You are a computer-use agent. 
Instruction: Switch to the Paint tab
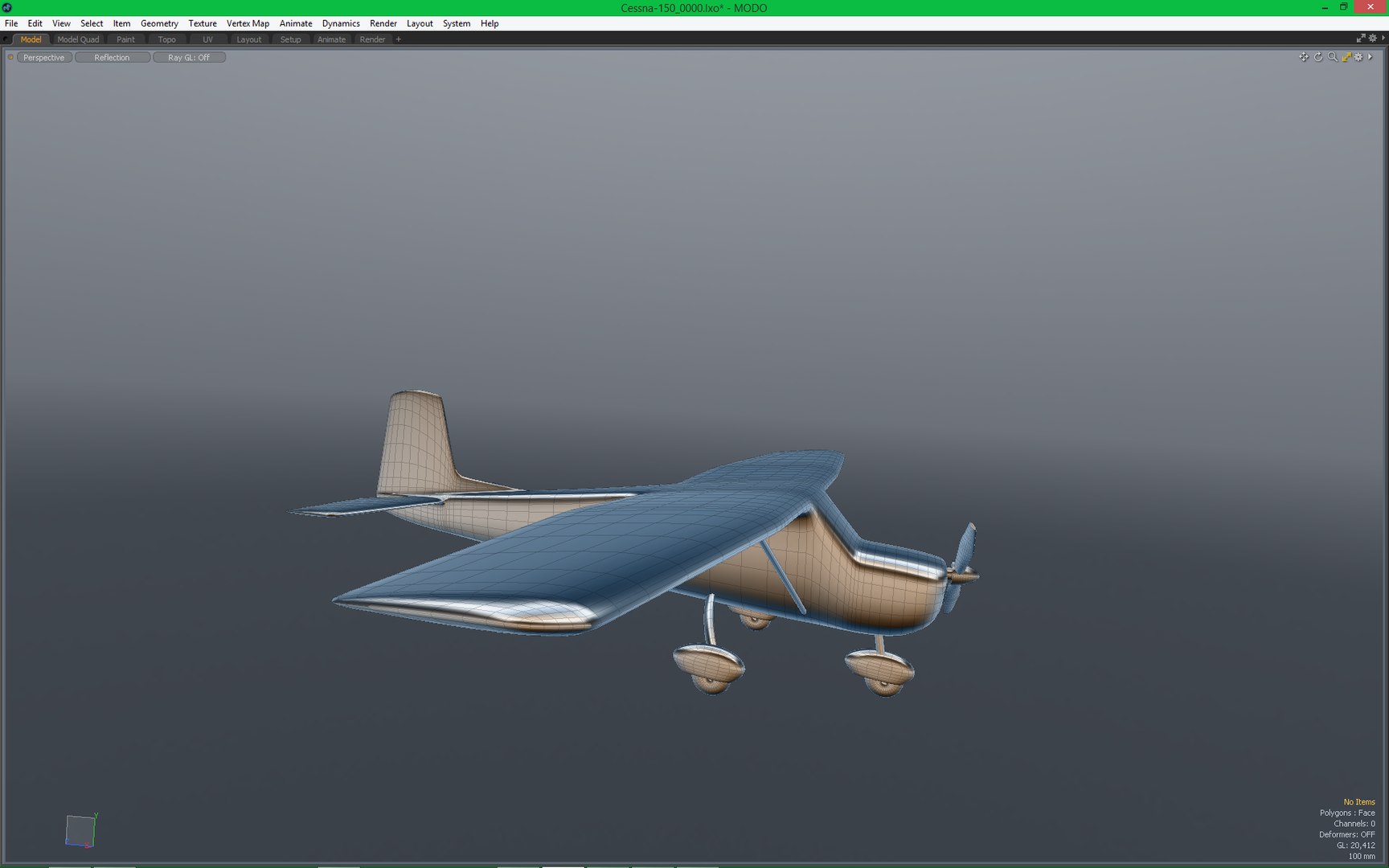tap(125, 39)
